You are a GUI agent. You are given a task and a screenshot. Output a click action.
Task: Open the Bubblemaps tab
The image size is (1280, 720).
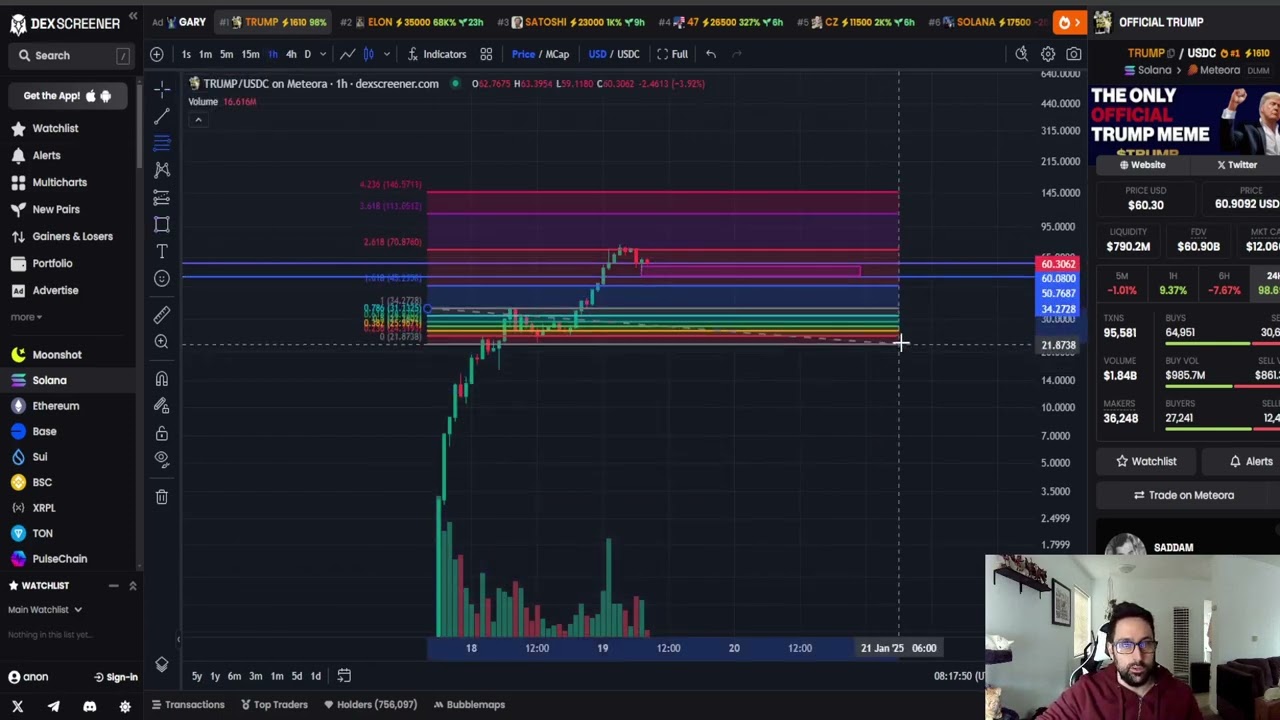469,705
